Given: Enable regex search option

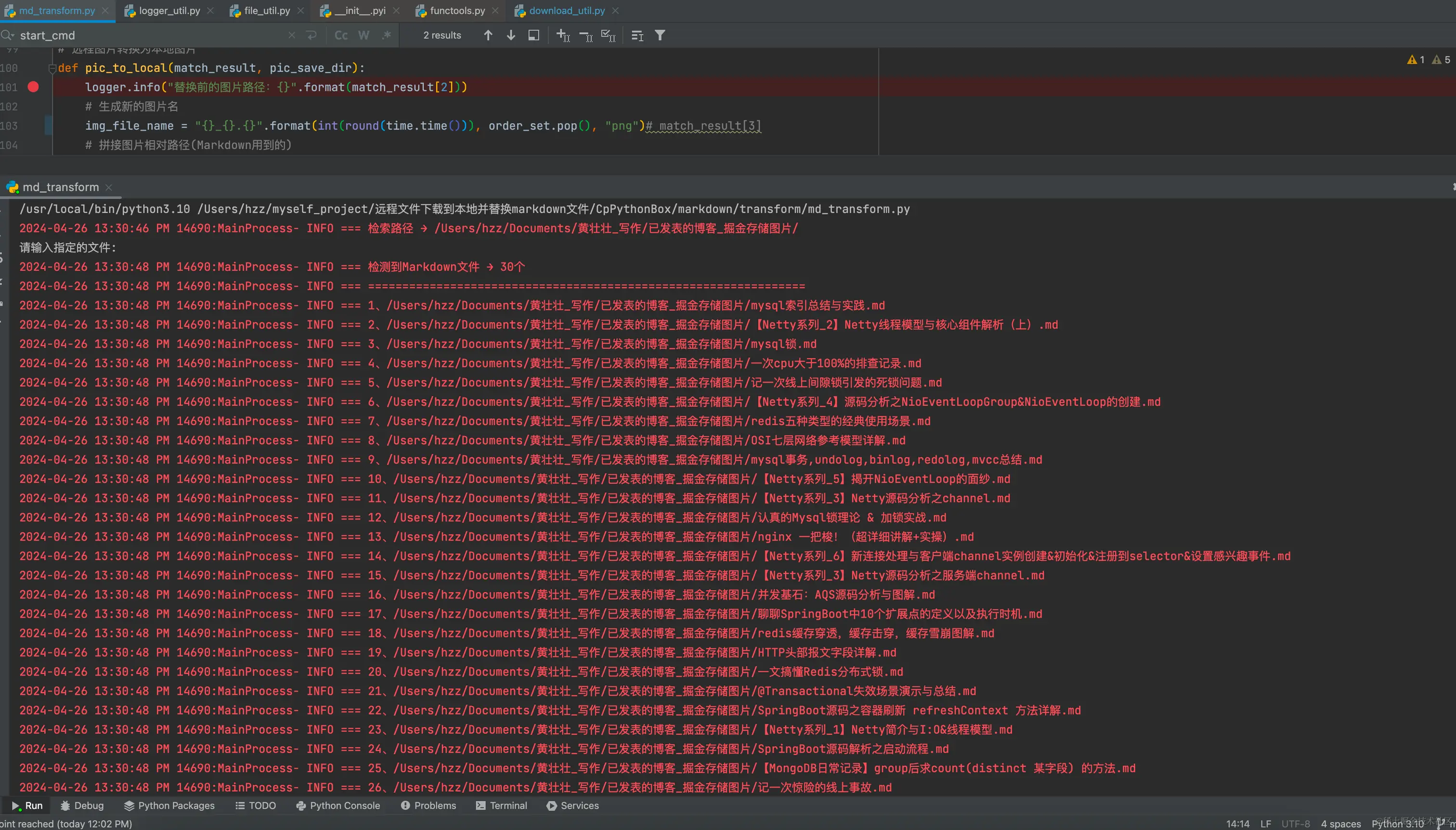Looking at the screenshot, I should [387, 35].
